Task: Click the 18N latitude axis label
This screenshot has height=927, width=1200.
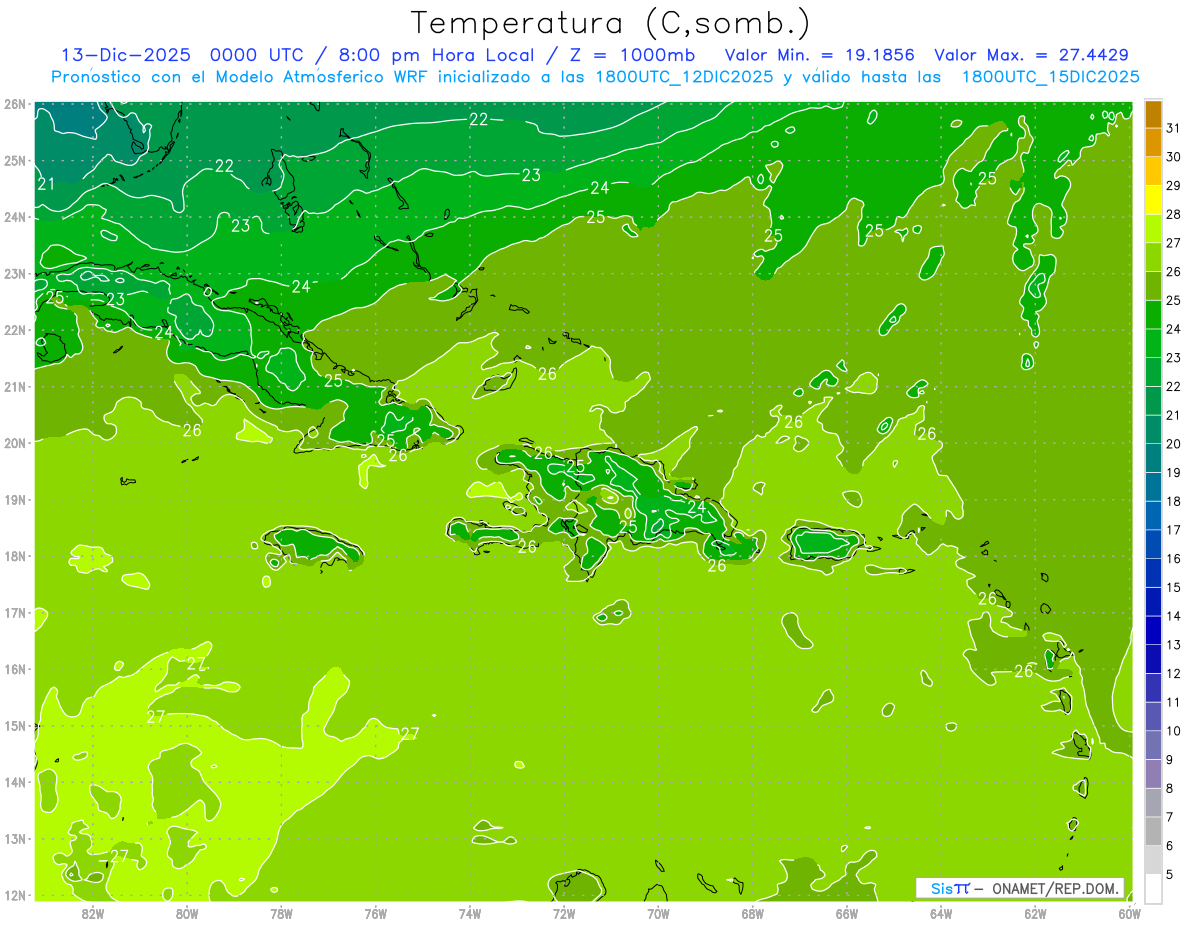Action: (x=15, y=556)
